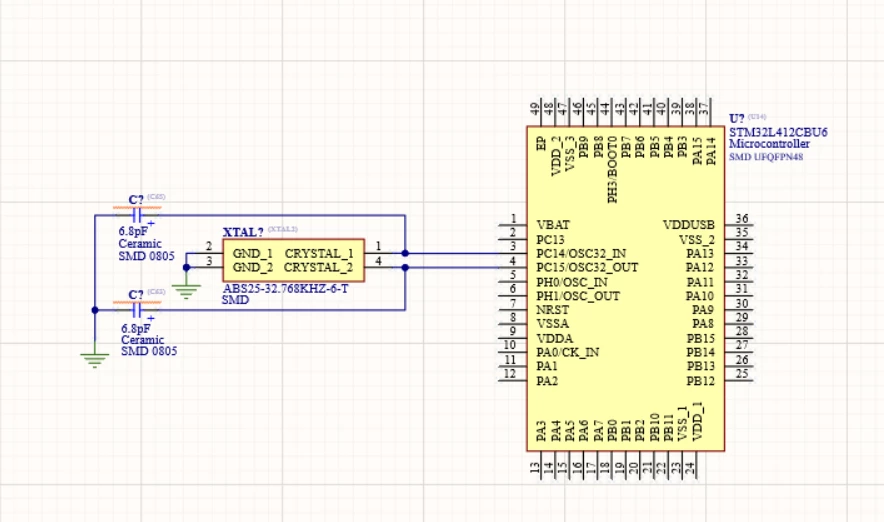Click the 'PH3/BOOT0' pin label

pos(612,169)
